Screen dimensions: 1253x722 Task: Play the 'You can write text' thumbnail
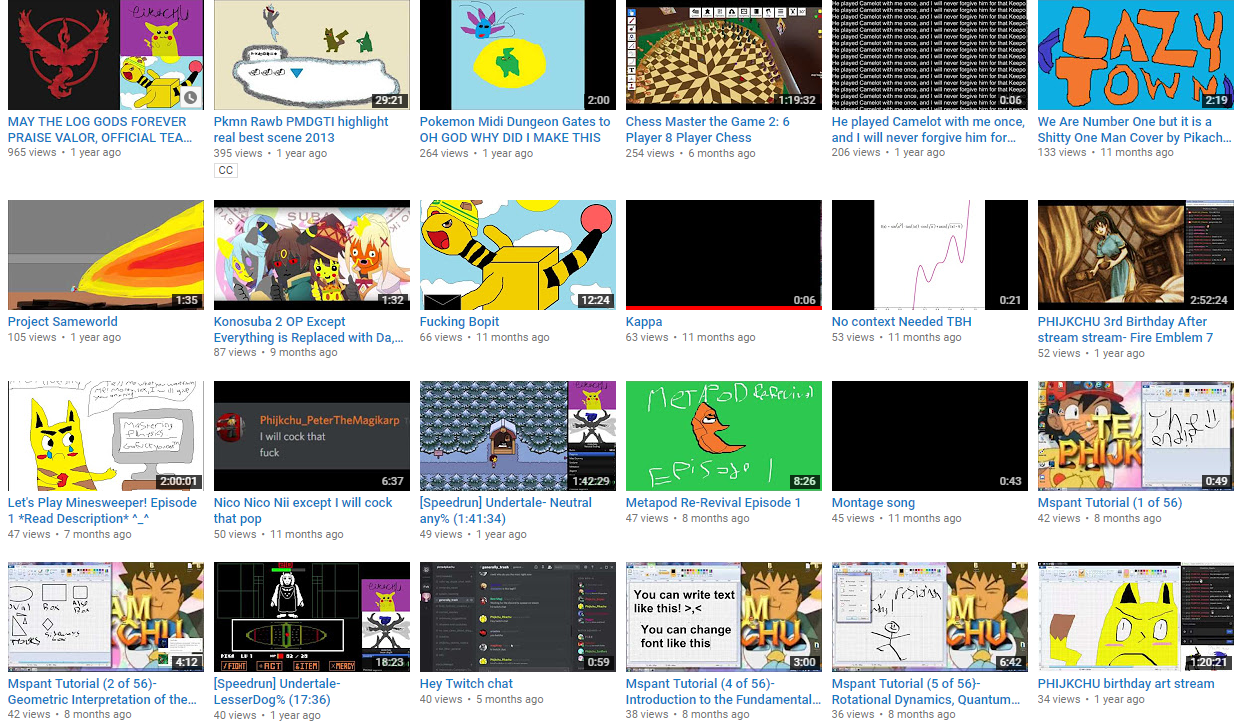pyautogui.click(x=724, y=617)
